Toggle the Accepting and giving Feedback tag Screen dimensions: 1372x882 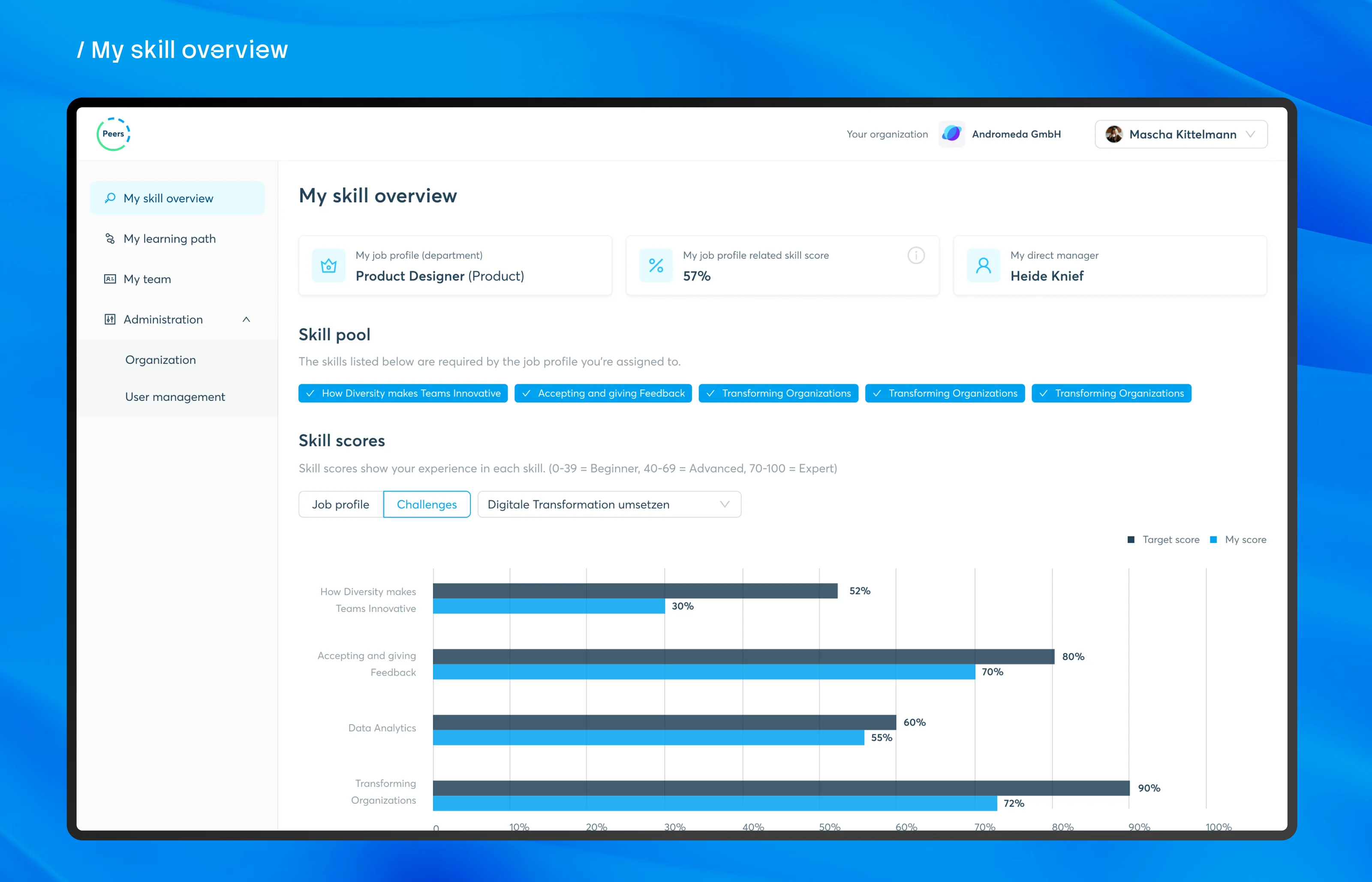point(603,394)
